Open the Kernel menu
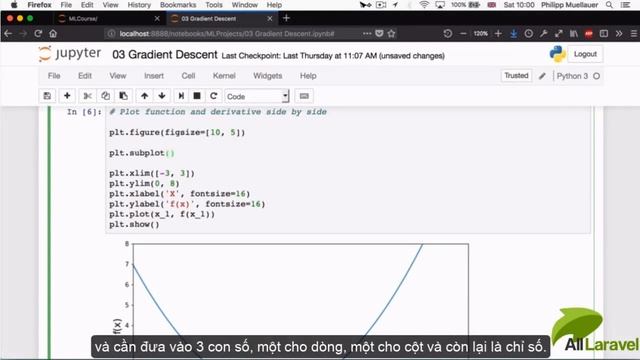The width and height of the screenshot is (640, 360). (224, 76)
